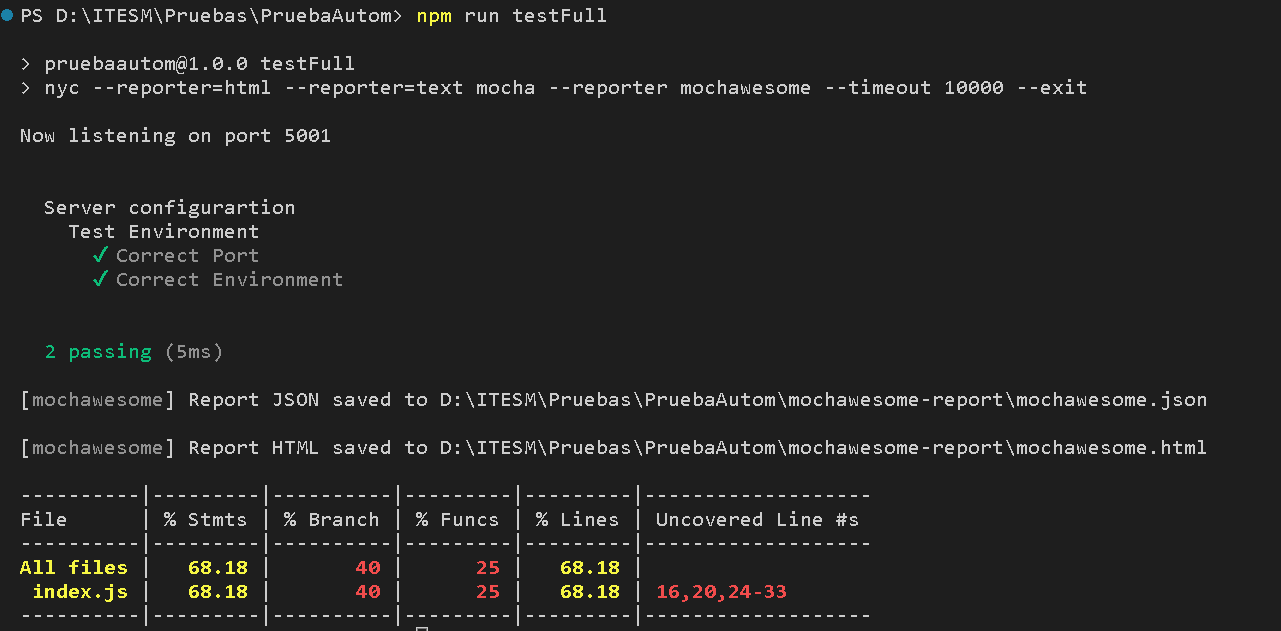Click the checkmark beside Correct Port

[x=99, y=256]
